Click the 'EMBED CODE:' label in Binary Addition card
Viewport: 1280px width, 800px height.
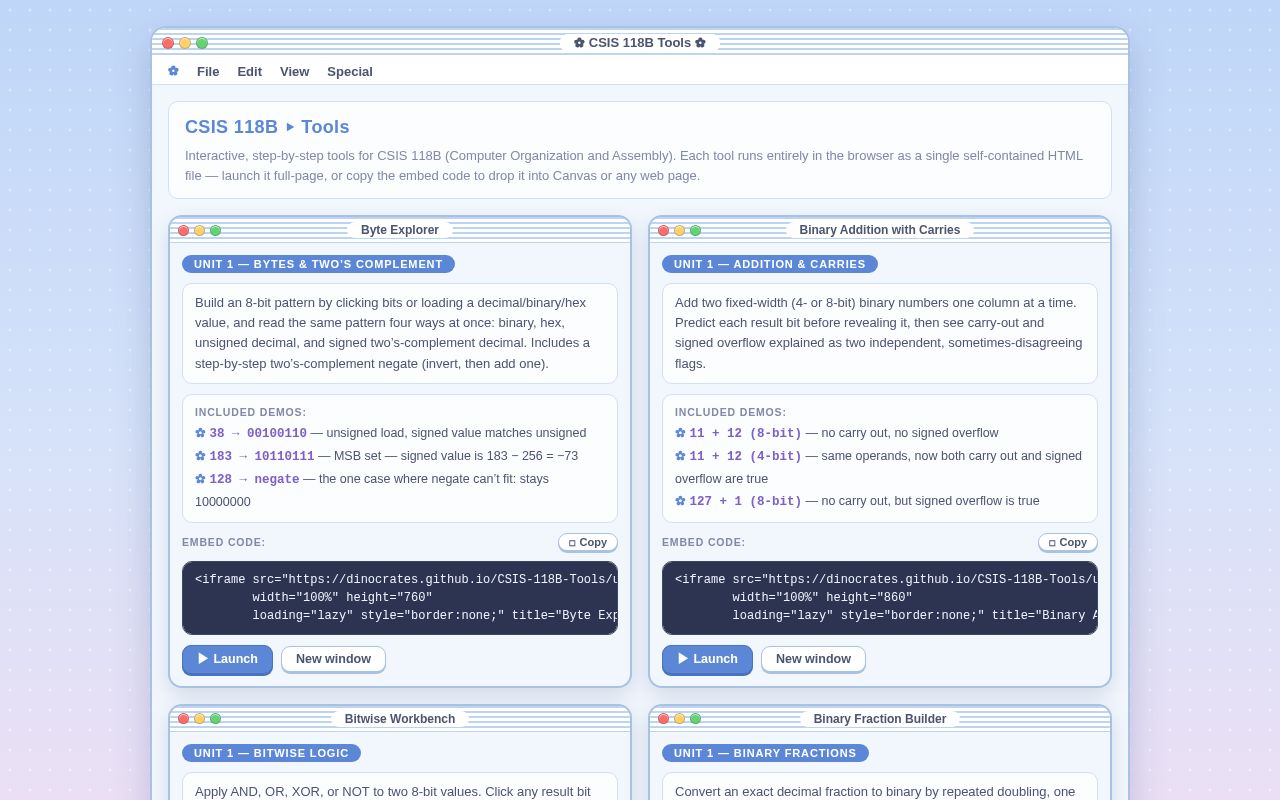tap(704, 542)
